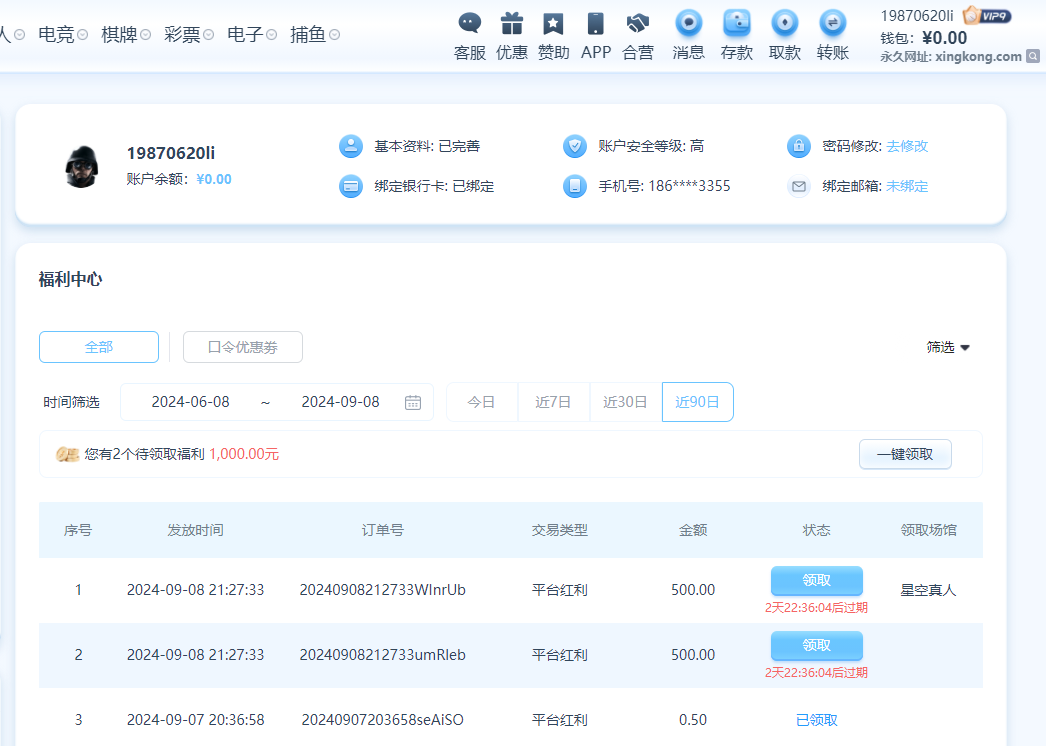Open the 客服 customer service chat icon
Image resolution: width=1046 pixels, height=746 pixels.
(469, 24)
